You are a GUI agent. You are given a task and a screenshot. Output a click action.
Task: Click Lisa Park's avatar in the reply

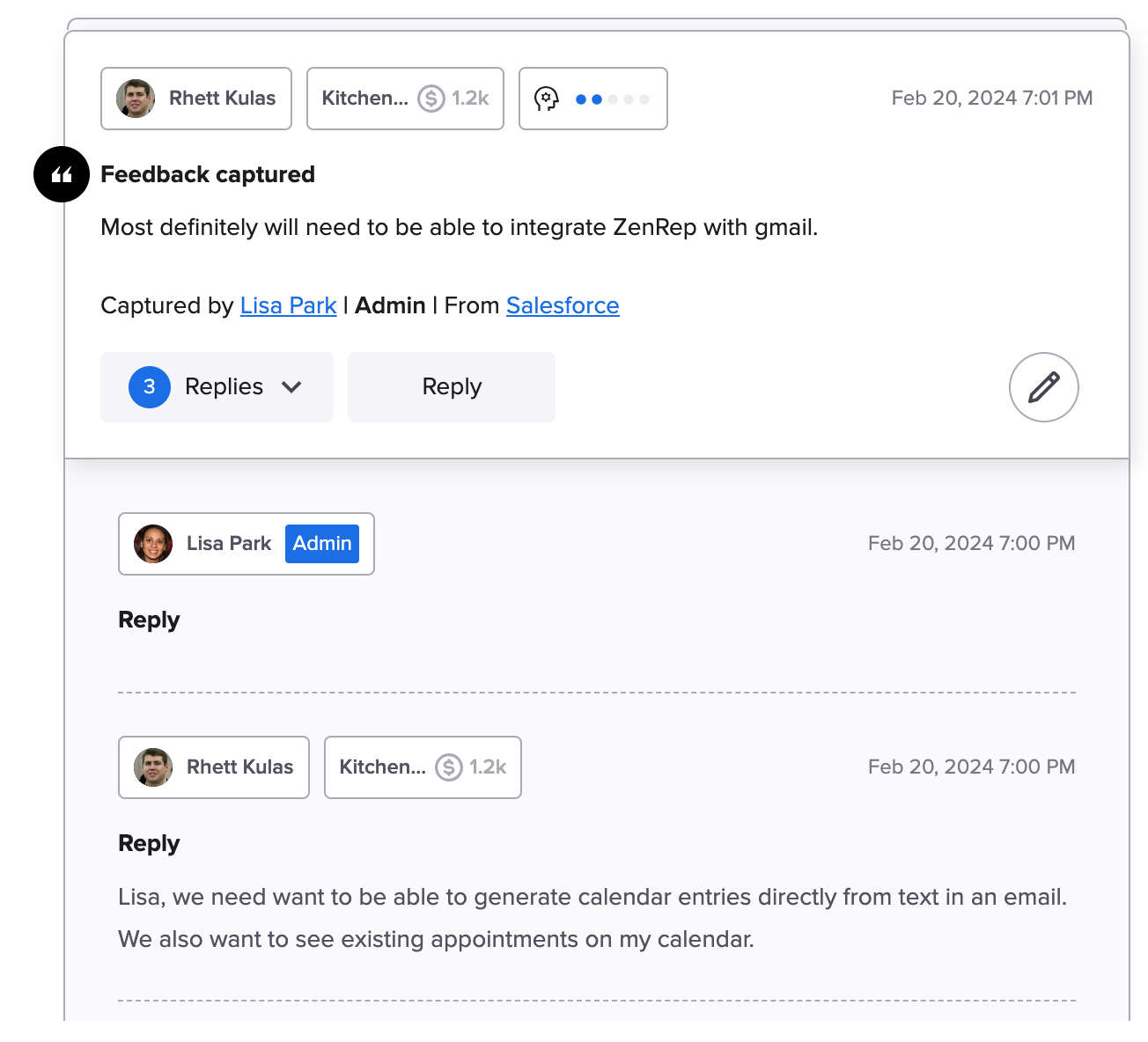(x=153, y=544)
